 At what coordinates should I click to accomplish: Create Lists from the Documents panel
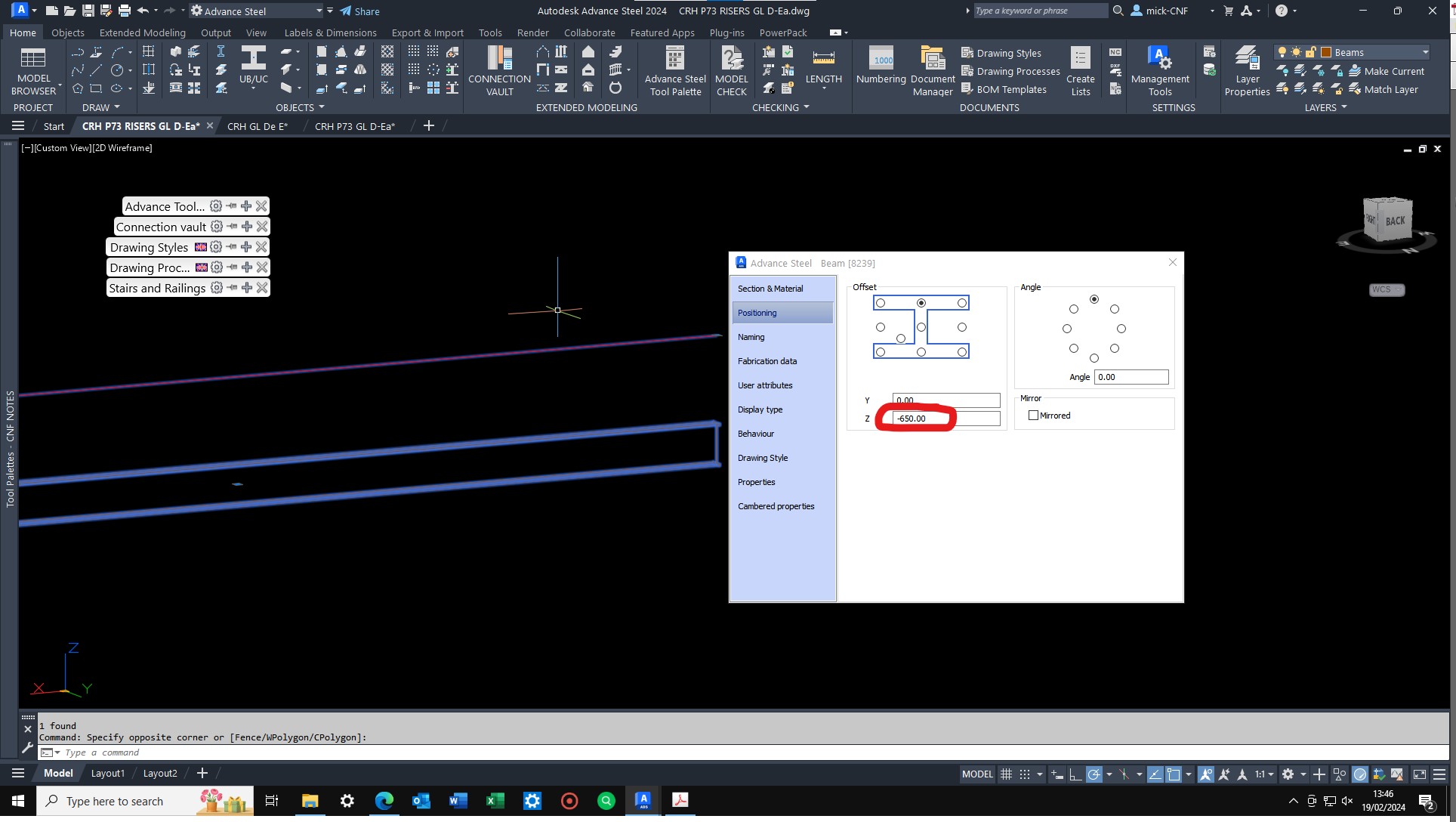[1080, 70]
